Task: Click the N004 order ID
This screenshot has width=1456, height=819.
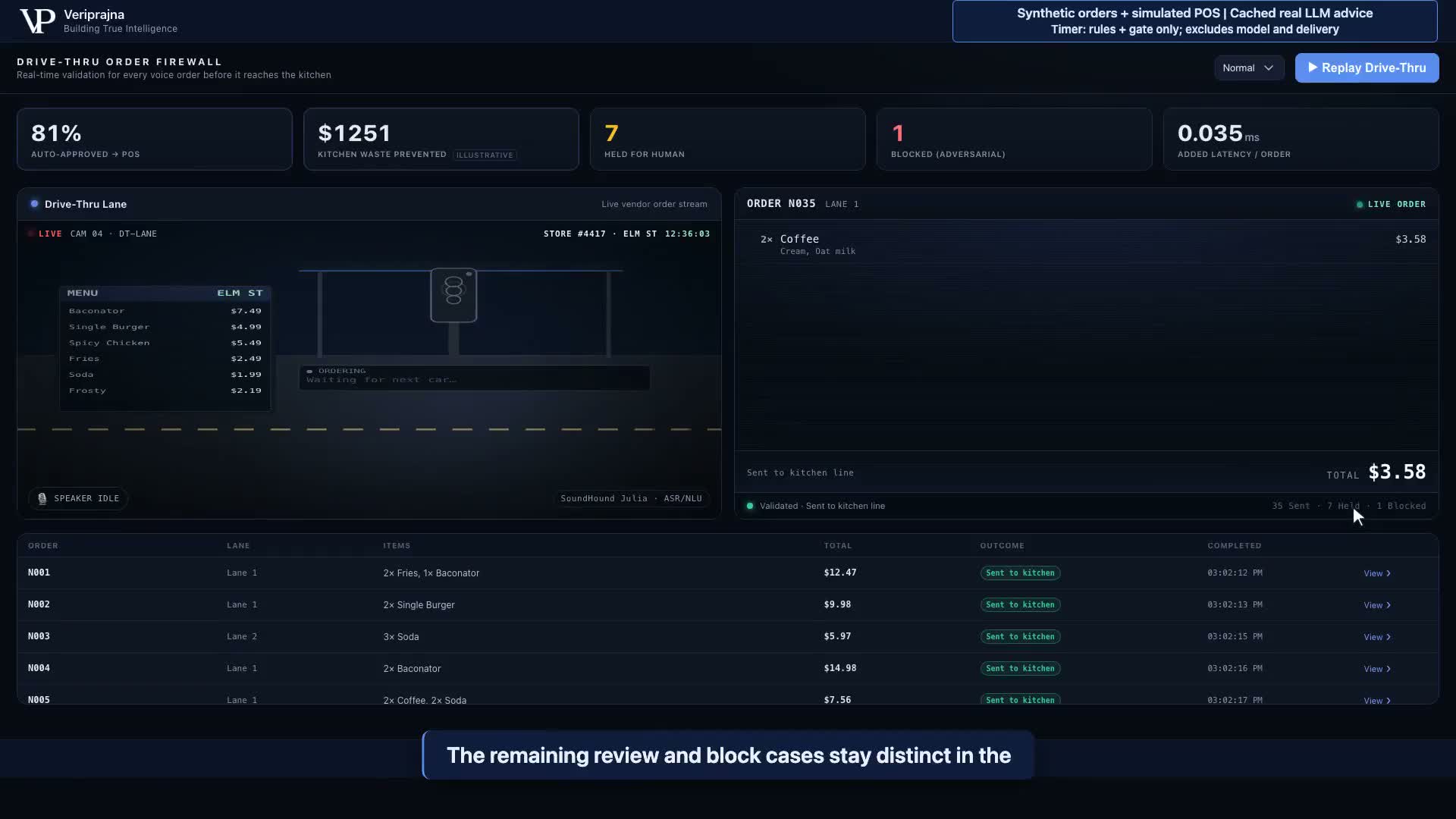Action: pos(39,669)
